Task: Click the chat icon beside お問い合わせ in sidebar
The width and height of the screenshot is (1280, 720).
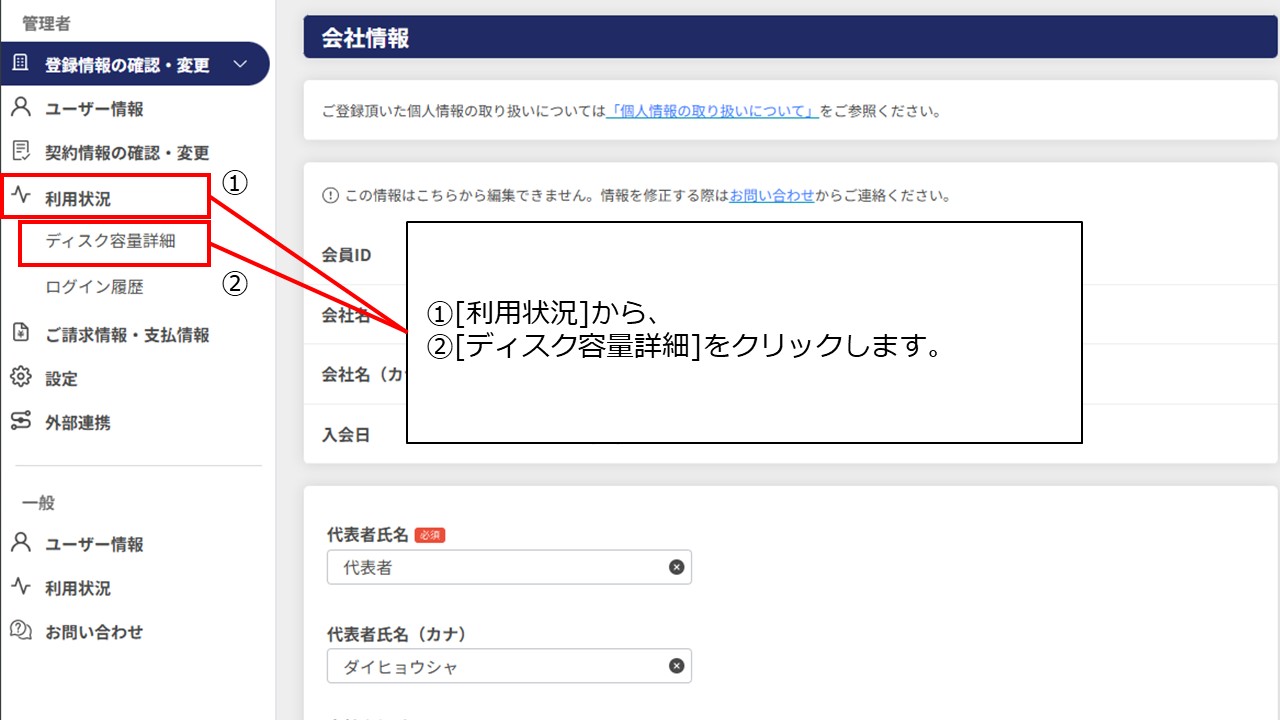Action: click(x=21, y=631)
